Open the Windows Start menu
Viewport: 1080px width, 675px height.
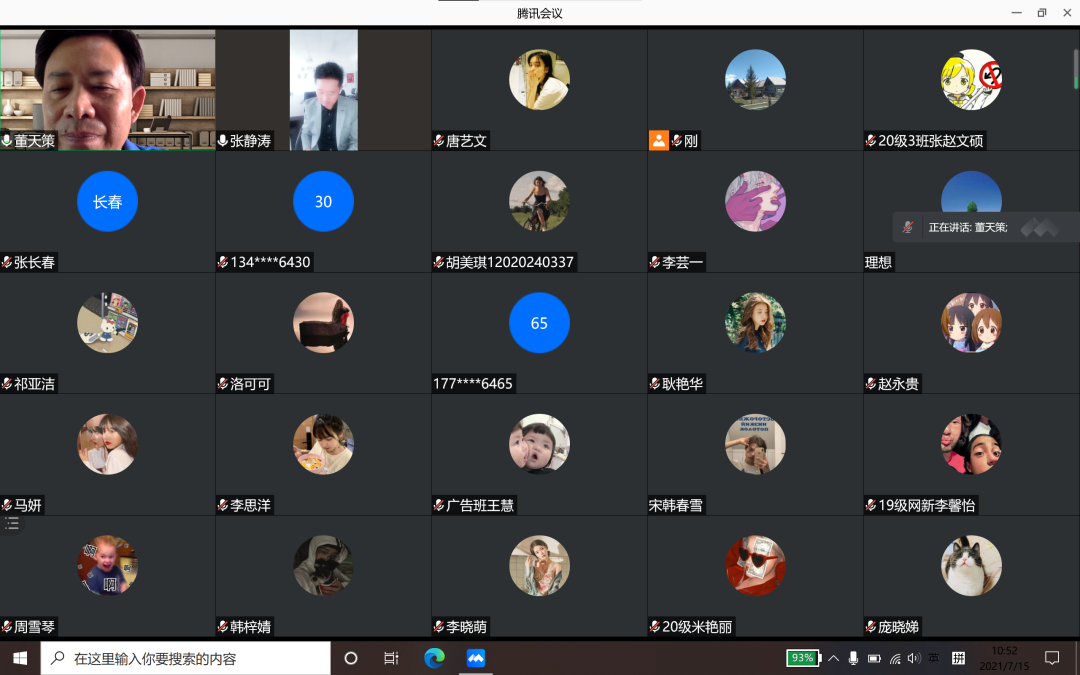click(x=20, y=658)
